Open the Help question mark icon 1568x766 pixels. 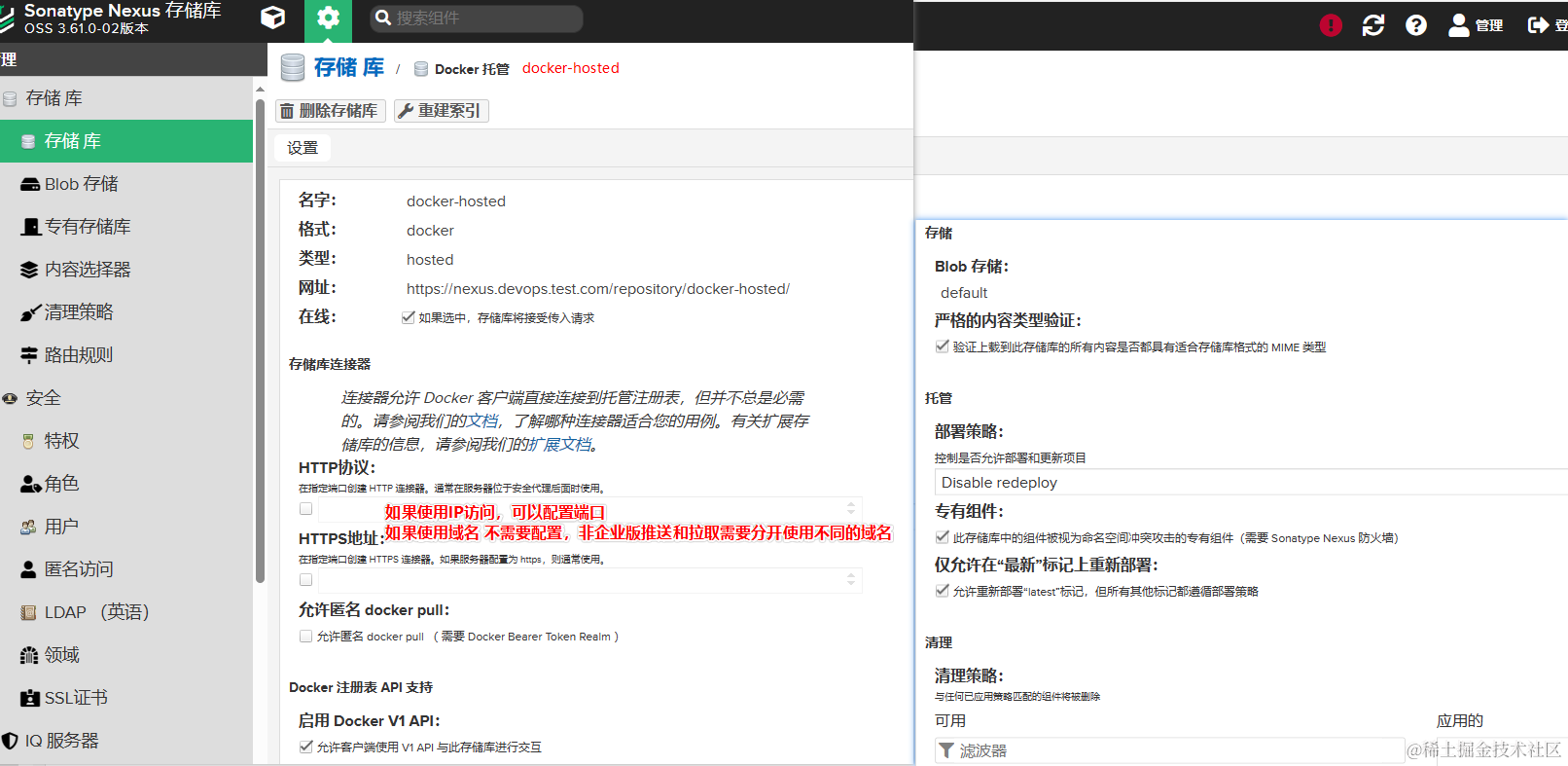click(1416, 25)
